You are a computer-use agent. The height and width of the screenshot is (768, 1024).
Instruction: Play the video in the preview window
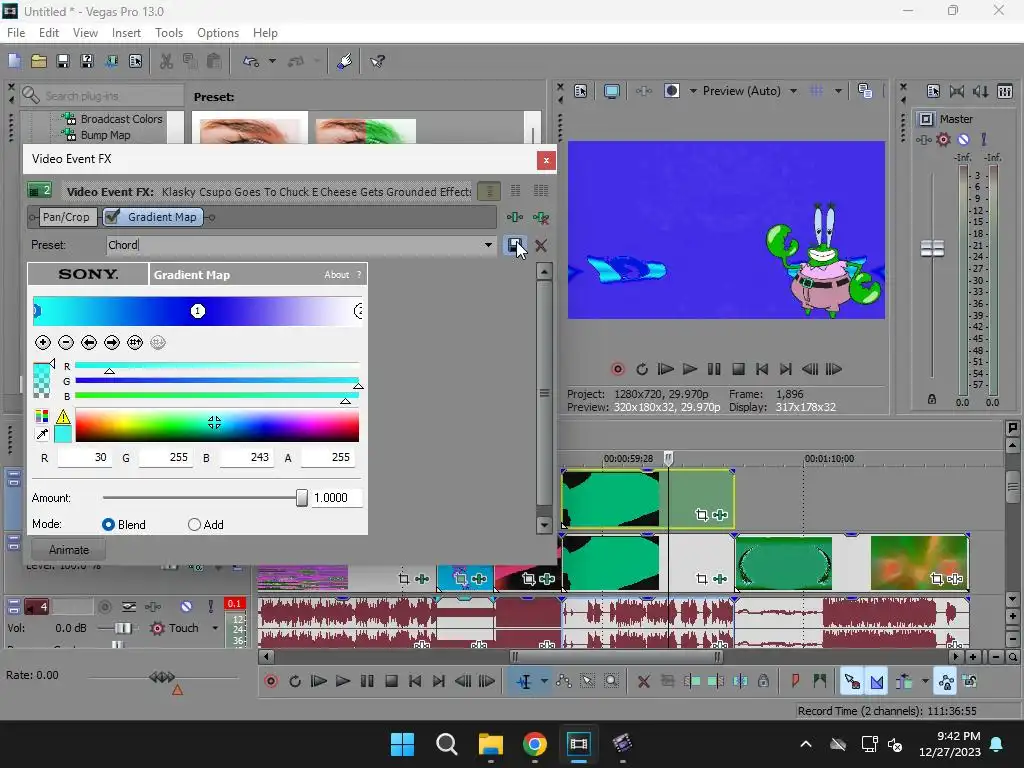pos(690,369)
